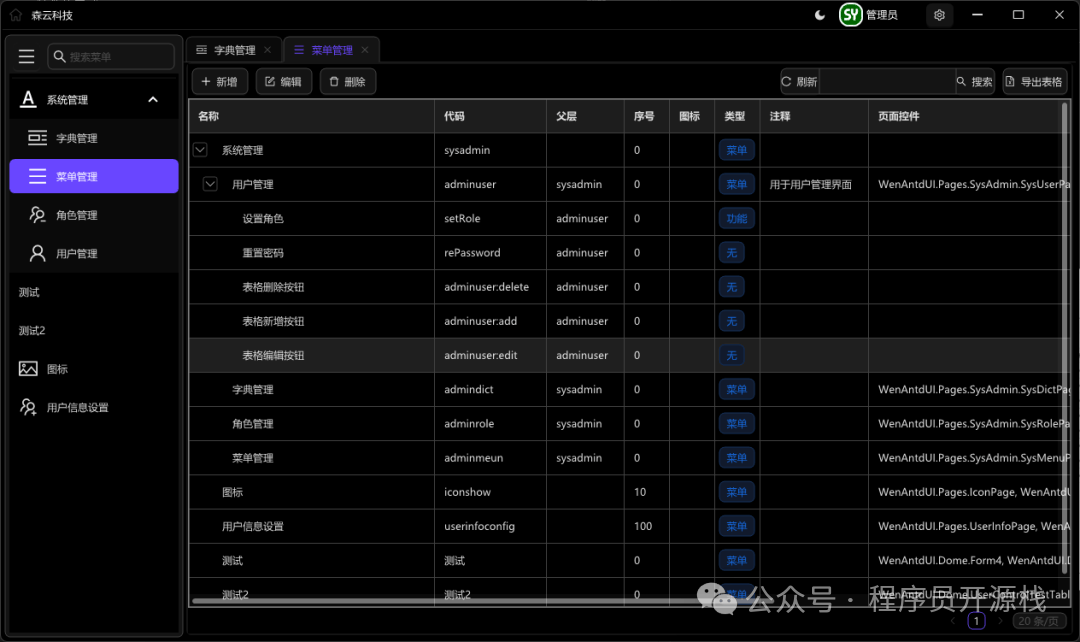The image size is (1080, 642).
Task: Collapse the 系统管理 sidebar group
Action: point(153,100)
